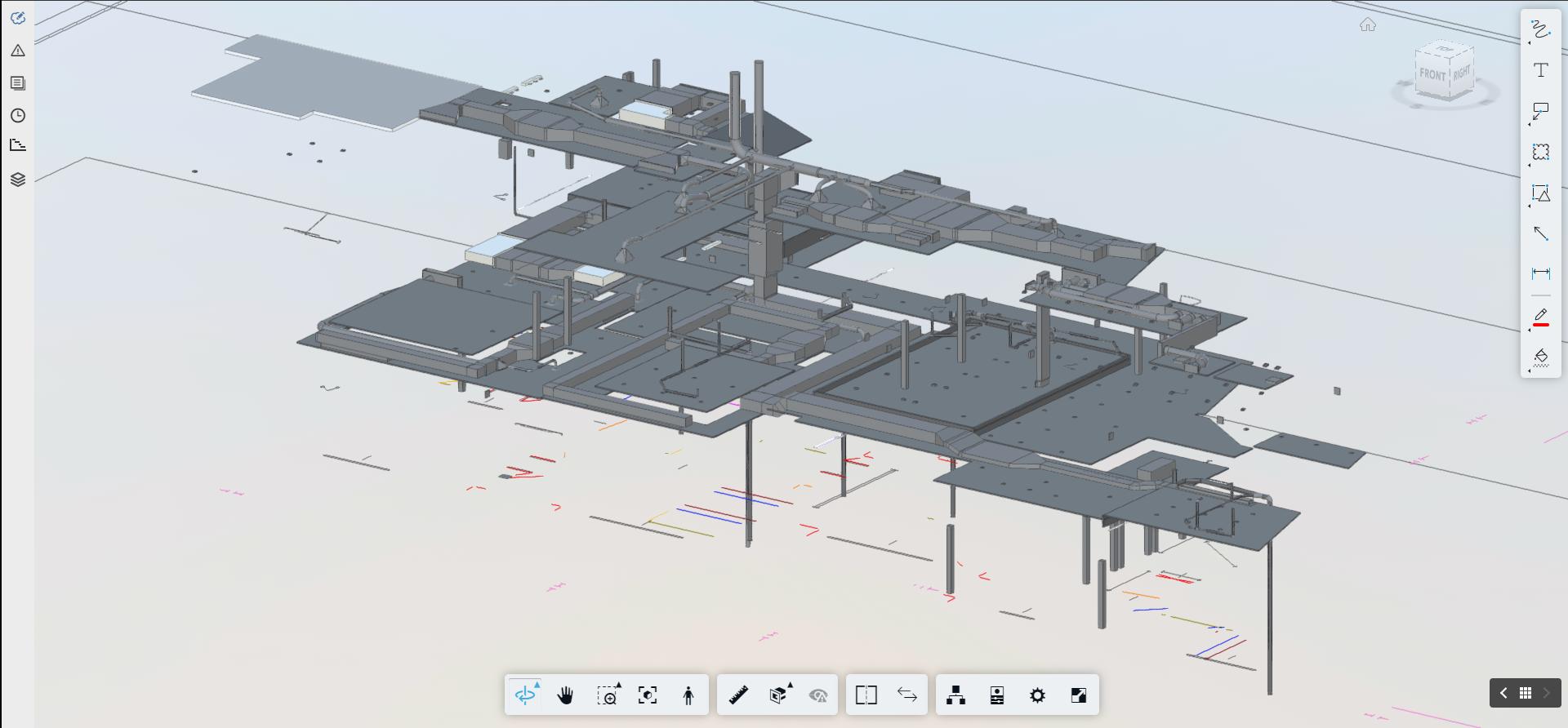Open the Section analysis tool
Image resolution: width=1568 pixels, height=728 pixels.
coord(778,695)
